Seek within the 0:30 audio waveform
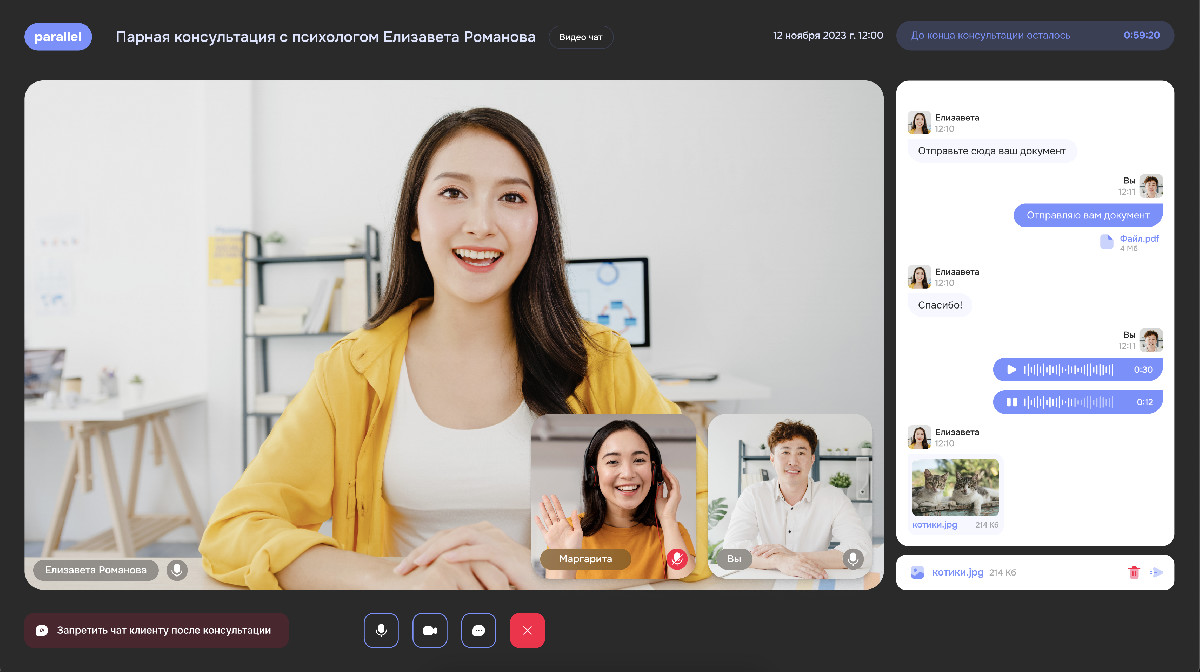This screenshot has width=1200, height=672. [1069, 370]
